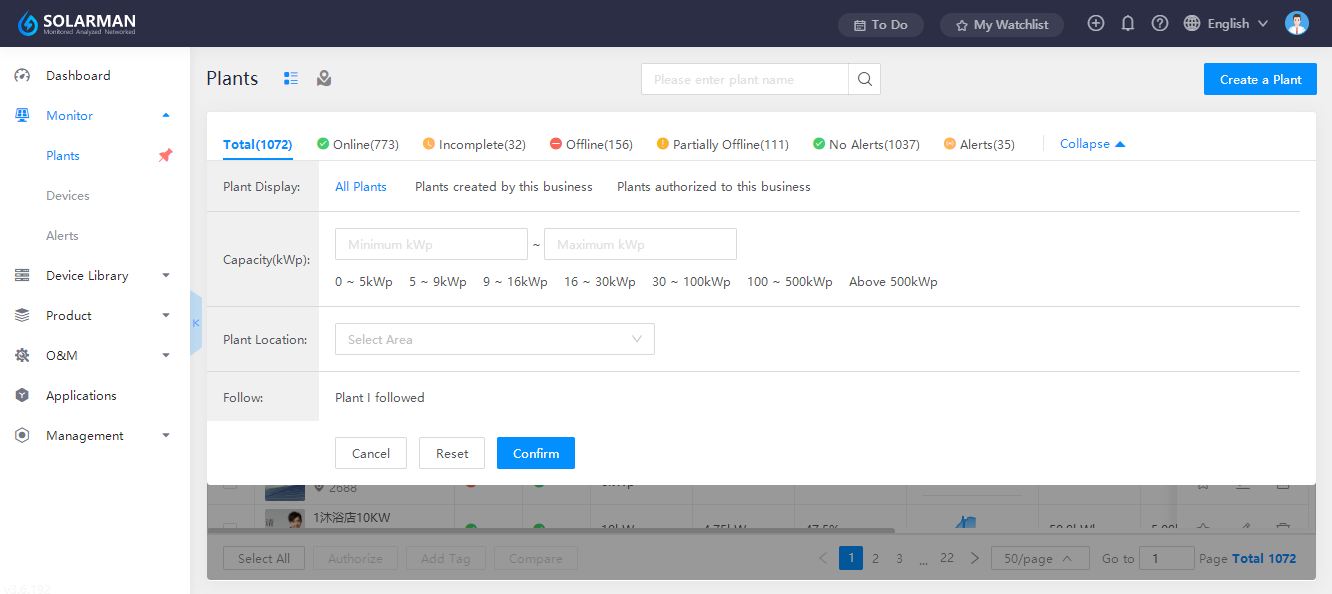Select Partially Offline(111) tab
1332x594 pixels.
click(722, 144)
